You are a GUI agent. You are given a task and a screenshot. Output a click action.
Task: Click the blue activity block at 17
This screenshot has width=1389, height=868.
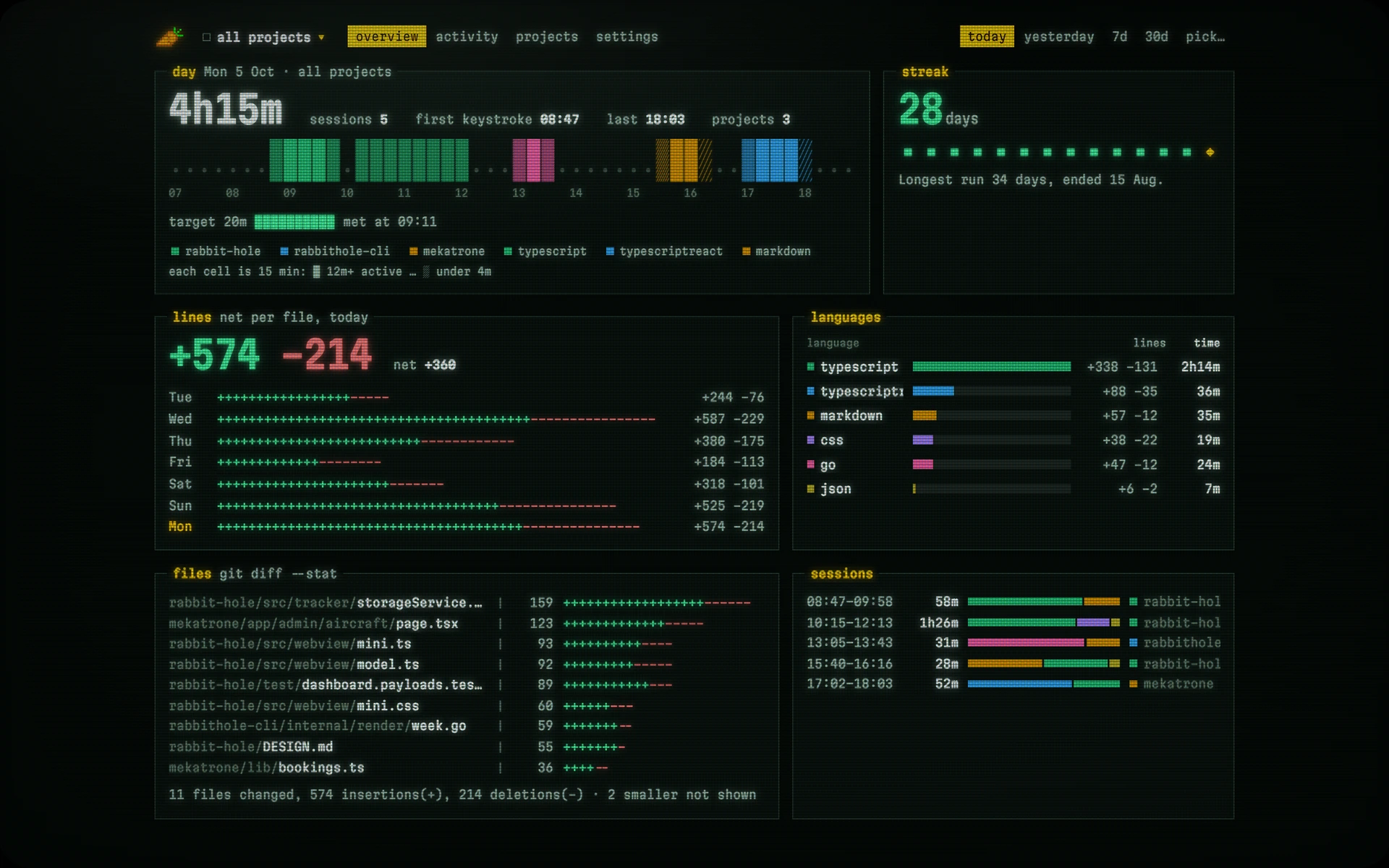[776, 160]
